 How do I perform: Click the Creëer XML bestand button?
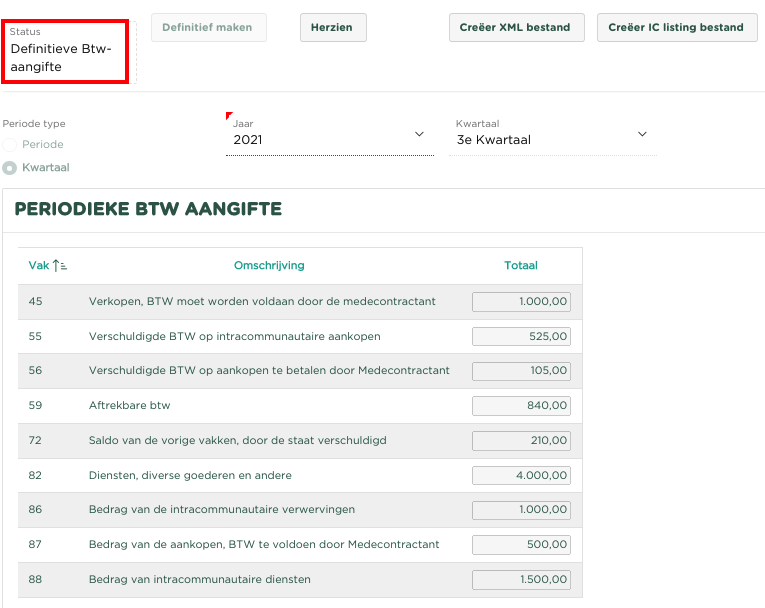[515, 28]
